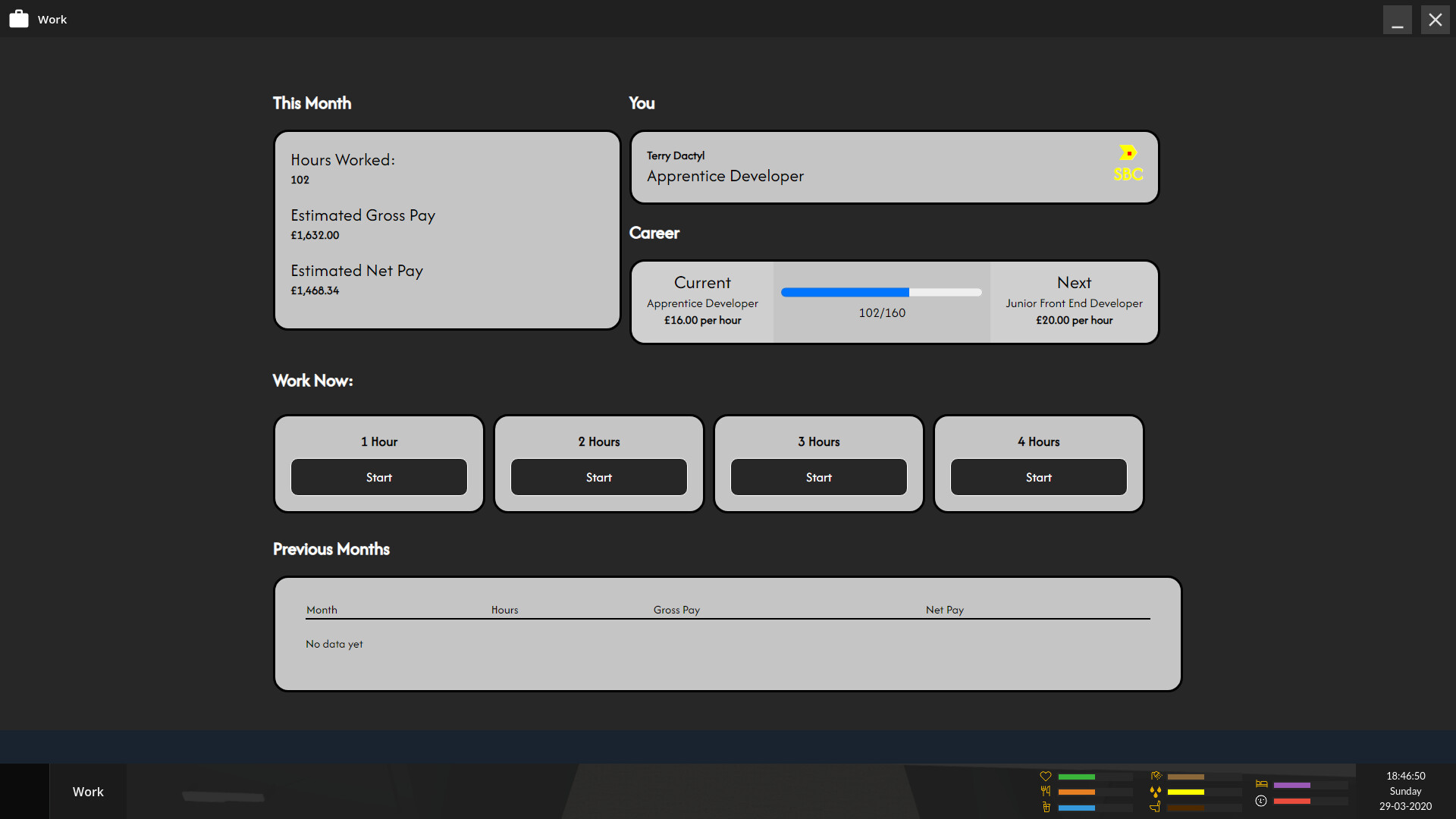Start a 1 Hour work shift
The width and height of the screenshot is (1456, 819).
379,477
